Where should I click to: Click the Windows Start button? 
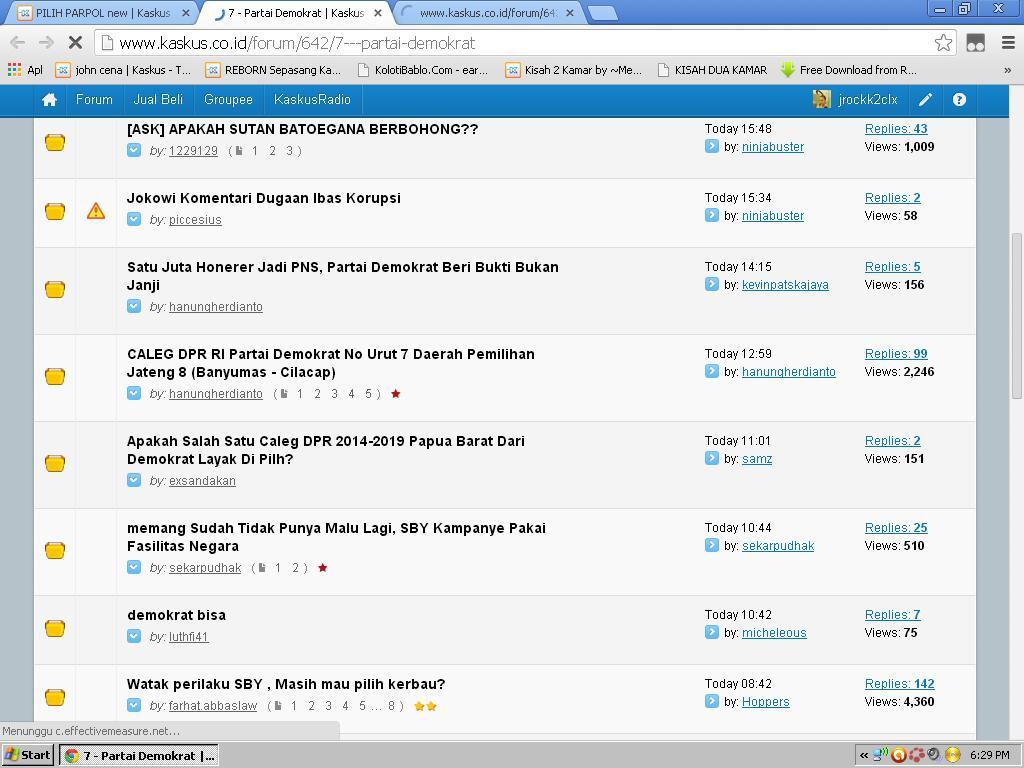[x=28, y=755]
